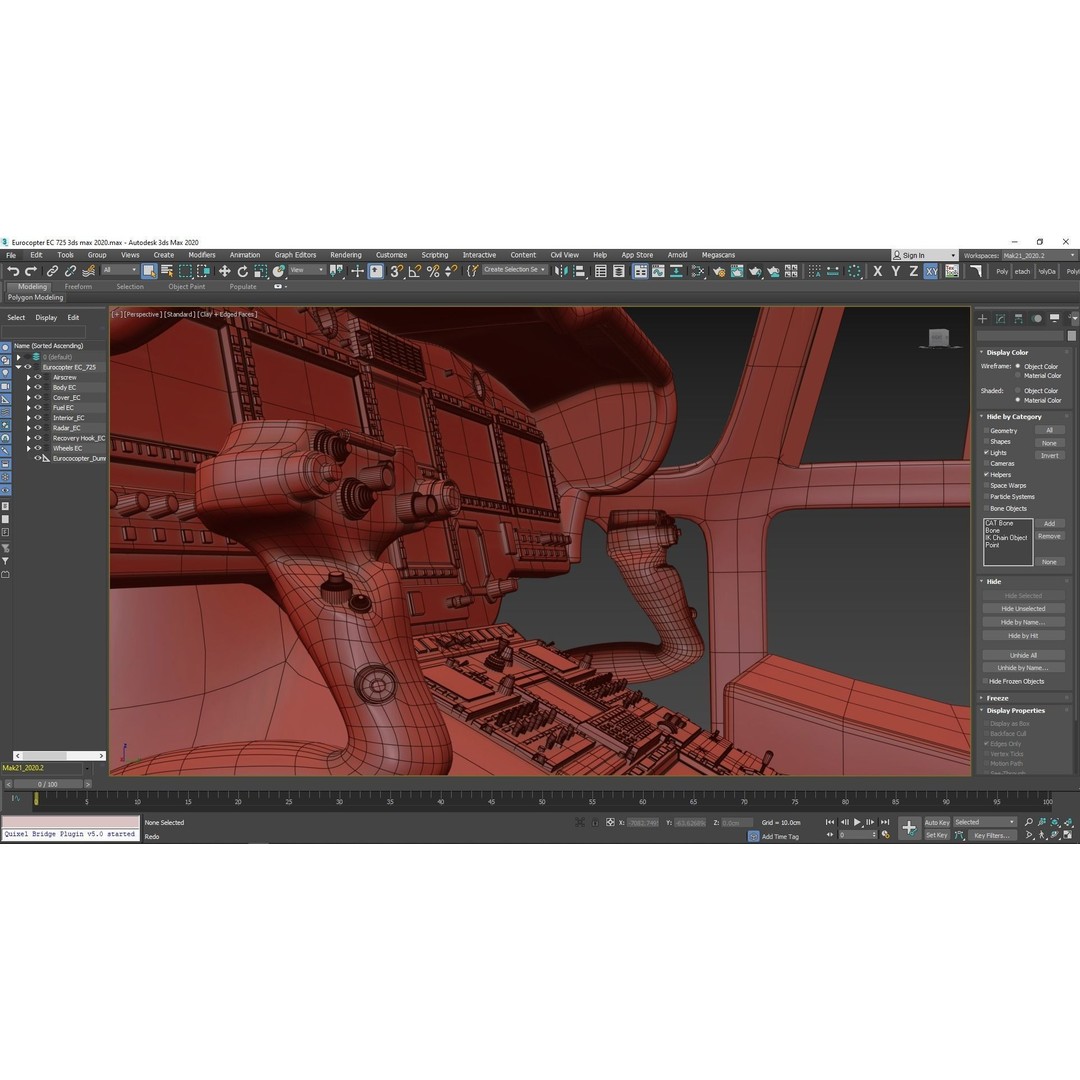Hide the Airscrew object via eye icon
The width and height of the screenshot is (1080, 1080).
point(39,377)
